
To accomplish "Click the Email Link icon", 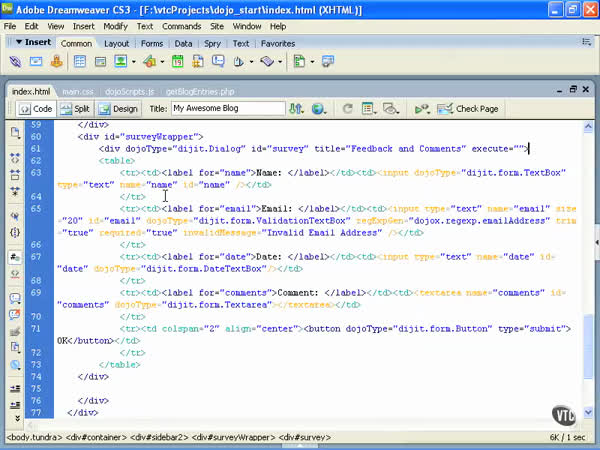I will 36,62.
